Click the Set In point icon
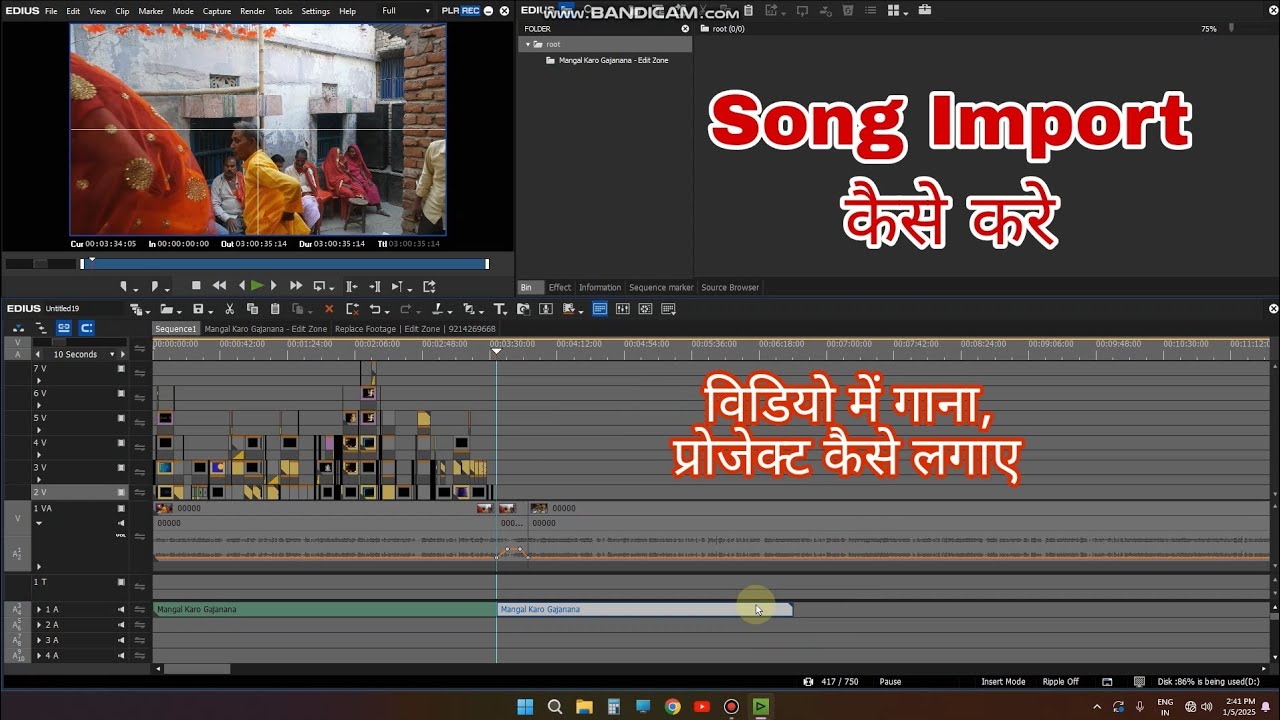 point(125,286)
